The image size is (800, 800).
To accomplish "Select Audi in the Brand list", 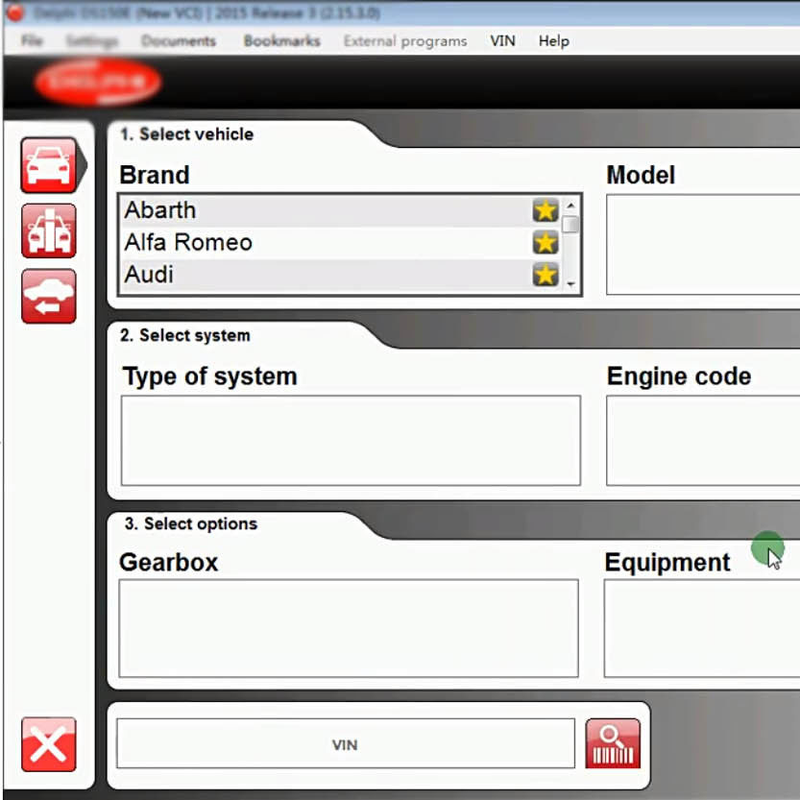I will (150, 274).
